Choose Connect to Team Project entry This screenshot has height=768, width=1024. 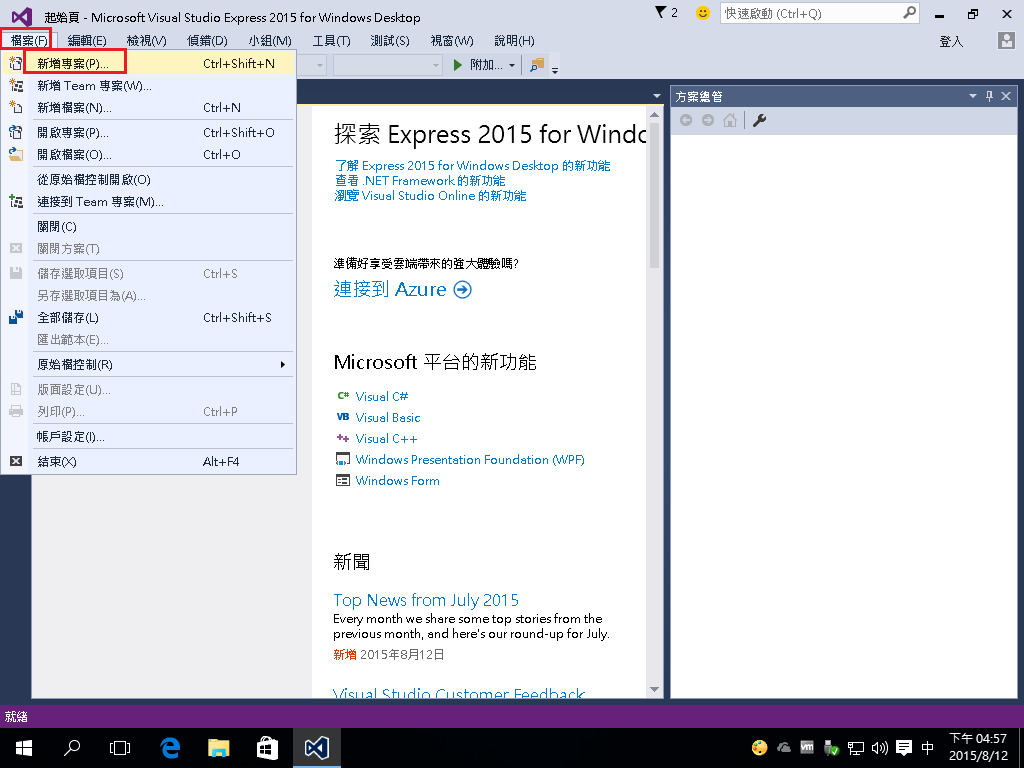(149, 202)
